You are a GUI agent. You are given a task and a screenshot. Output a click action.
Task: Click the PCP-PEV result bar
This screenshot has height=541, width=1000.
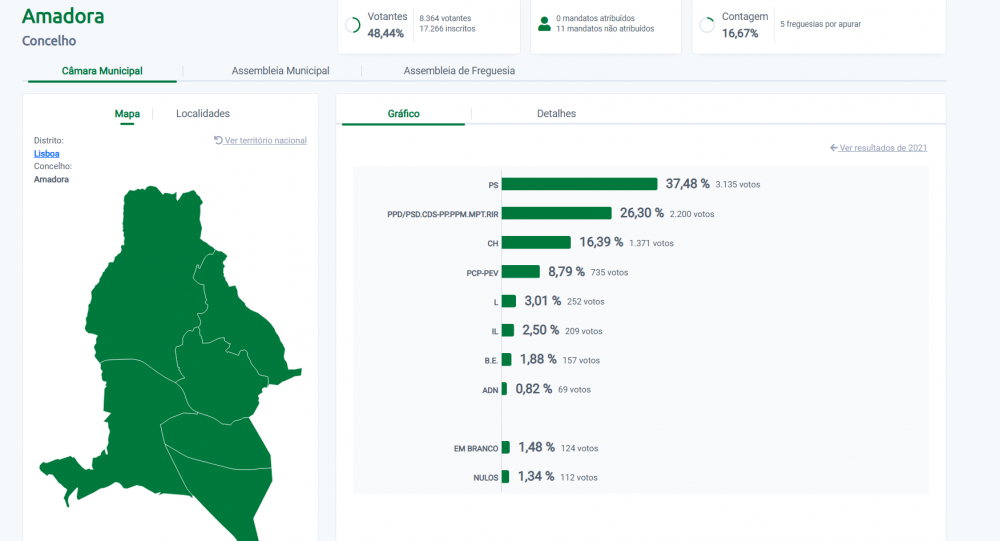click(521, 272)
